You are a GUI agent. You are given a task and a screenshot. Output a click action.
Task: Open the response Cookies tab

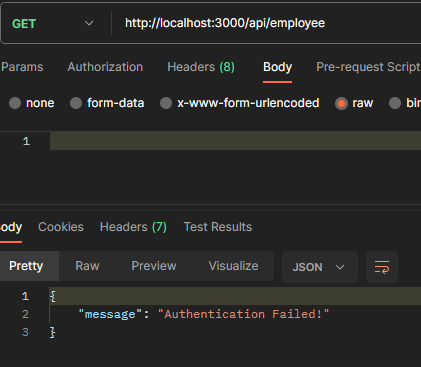click(x=61, y=227)
